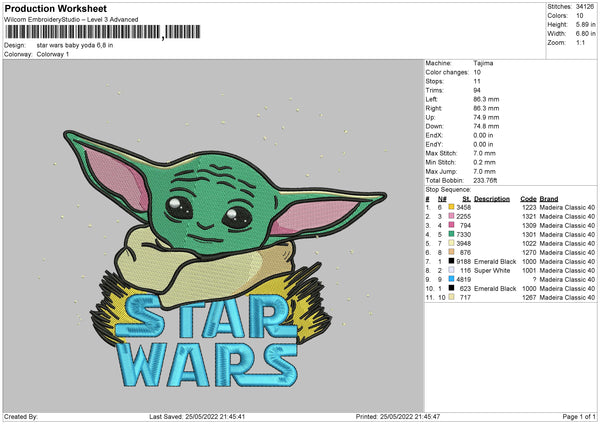Click the 'Last Saved: 25/05/2022 21:45:41' footer text
600x424 pixels.
click(197, 416)
